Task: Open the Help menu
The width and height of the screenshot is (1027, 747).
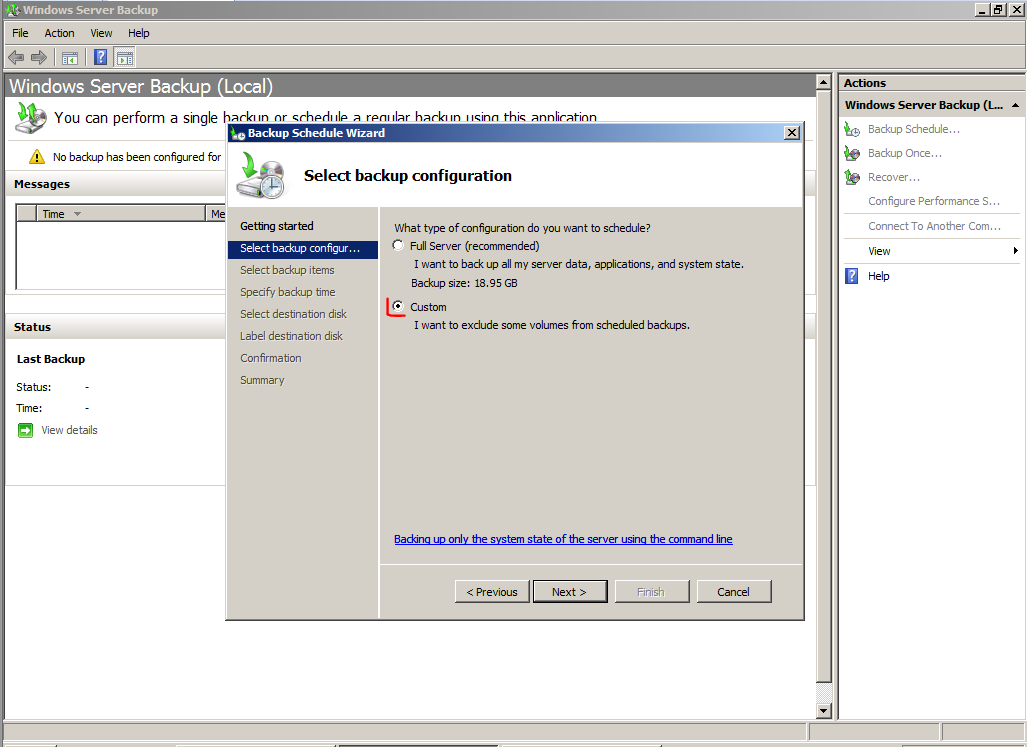Action: tap(139, 33)
